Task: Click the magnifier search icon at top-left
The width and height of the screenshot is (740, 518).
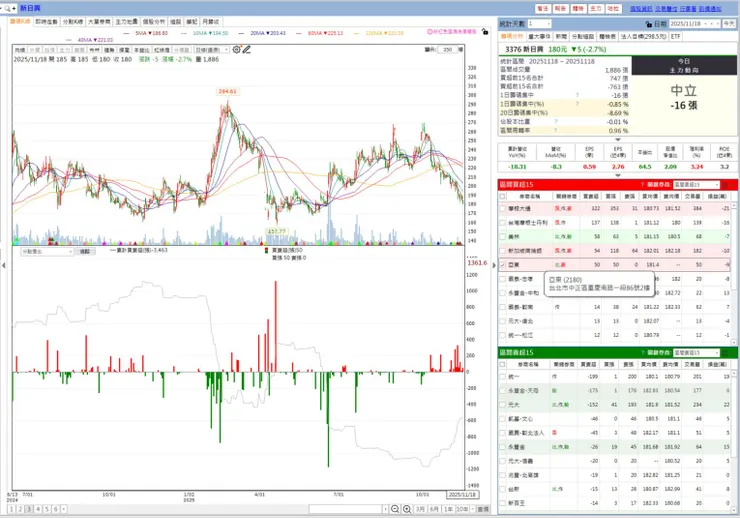Action: point(8,8)
